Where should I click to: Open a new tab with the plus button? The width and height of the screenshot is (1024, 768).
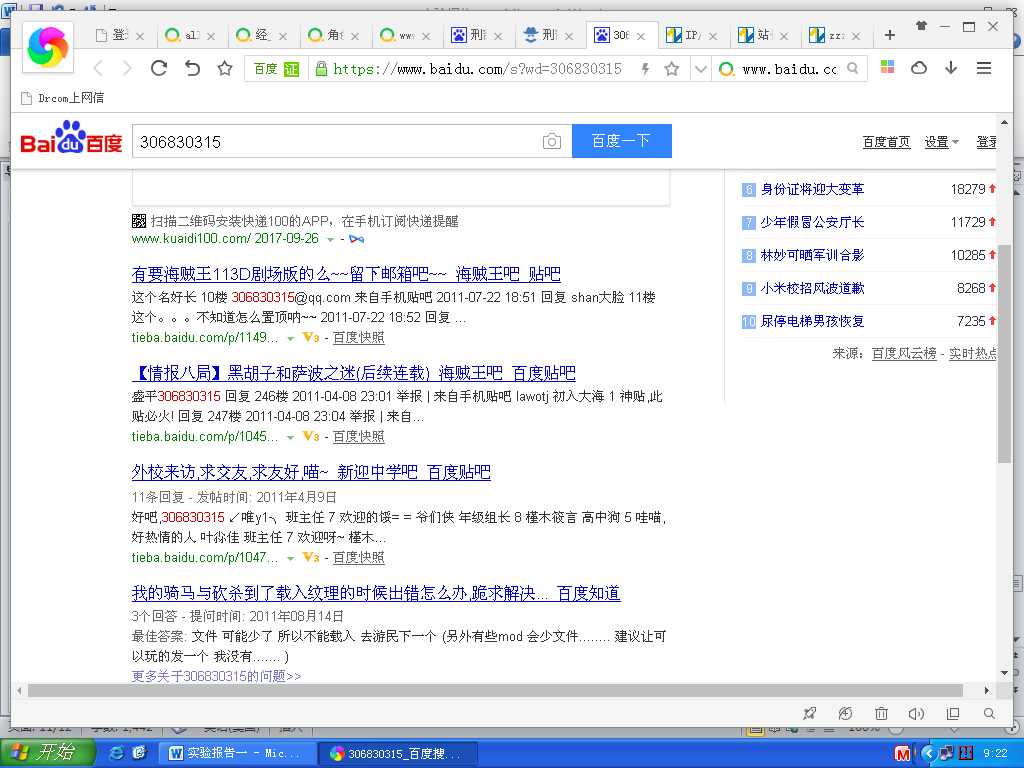click(889, 35)
